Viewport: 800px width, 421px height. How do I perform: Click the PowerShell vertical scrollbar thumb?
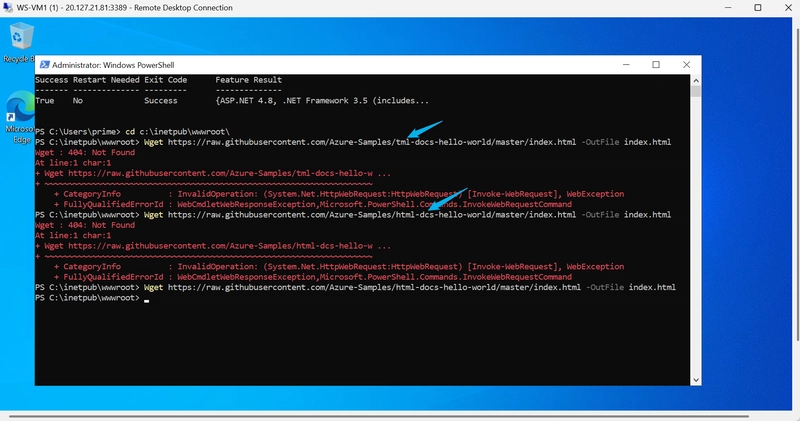point(695,91)
